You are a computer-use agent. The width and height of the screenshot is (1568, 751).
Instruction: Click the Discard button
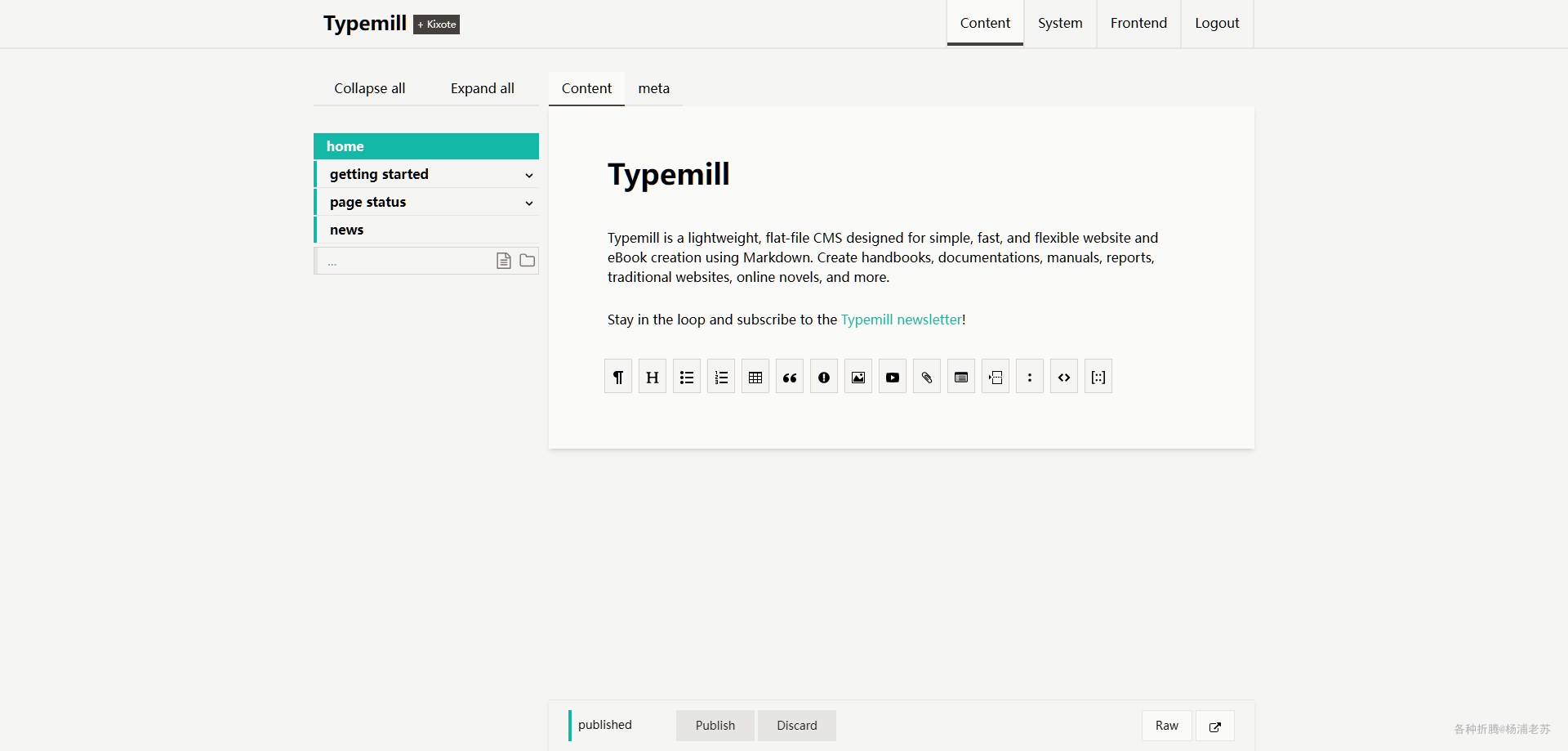click(x=797, y=726)
